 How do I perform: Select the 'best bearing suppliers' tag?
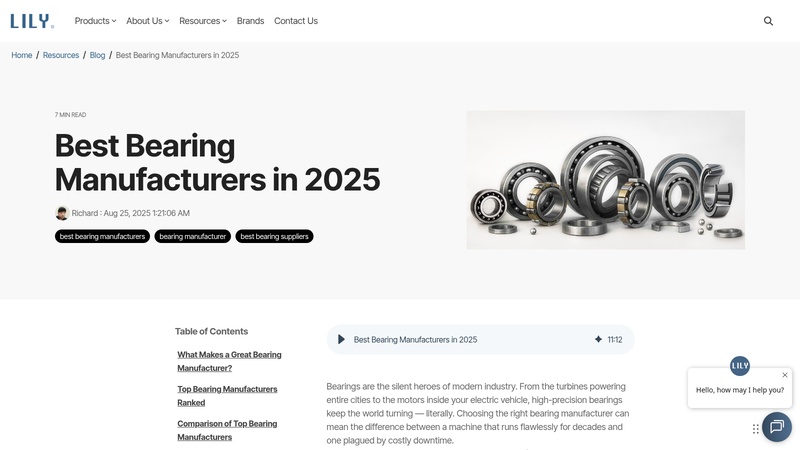(x=274, y=236)
